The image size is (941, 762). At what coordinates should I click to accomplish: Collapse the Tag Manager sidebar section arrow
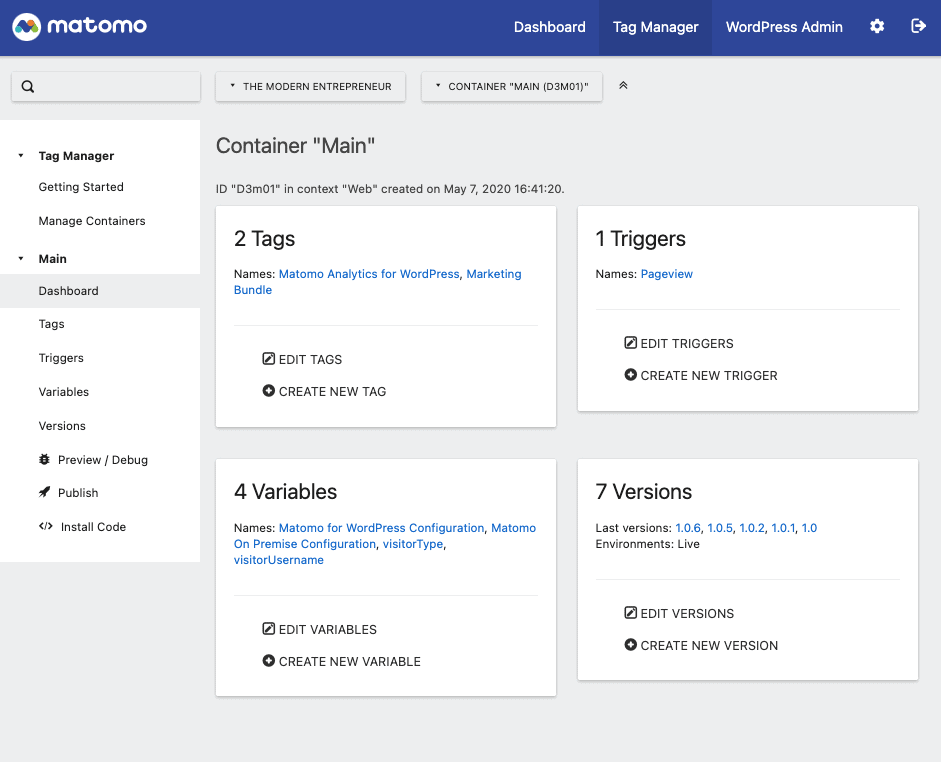pyautogui.click(x=21, y=155)
